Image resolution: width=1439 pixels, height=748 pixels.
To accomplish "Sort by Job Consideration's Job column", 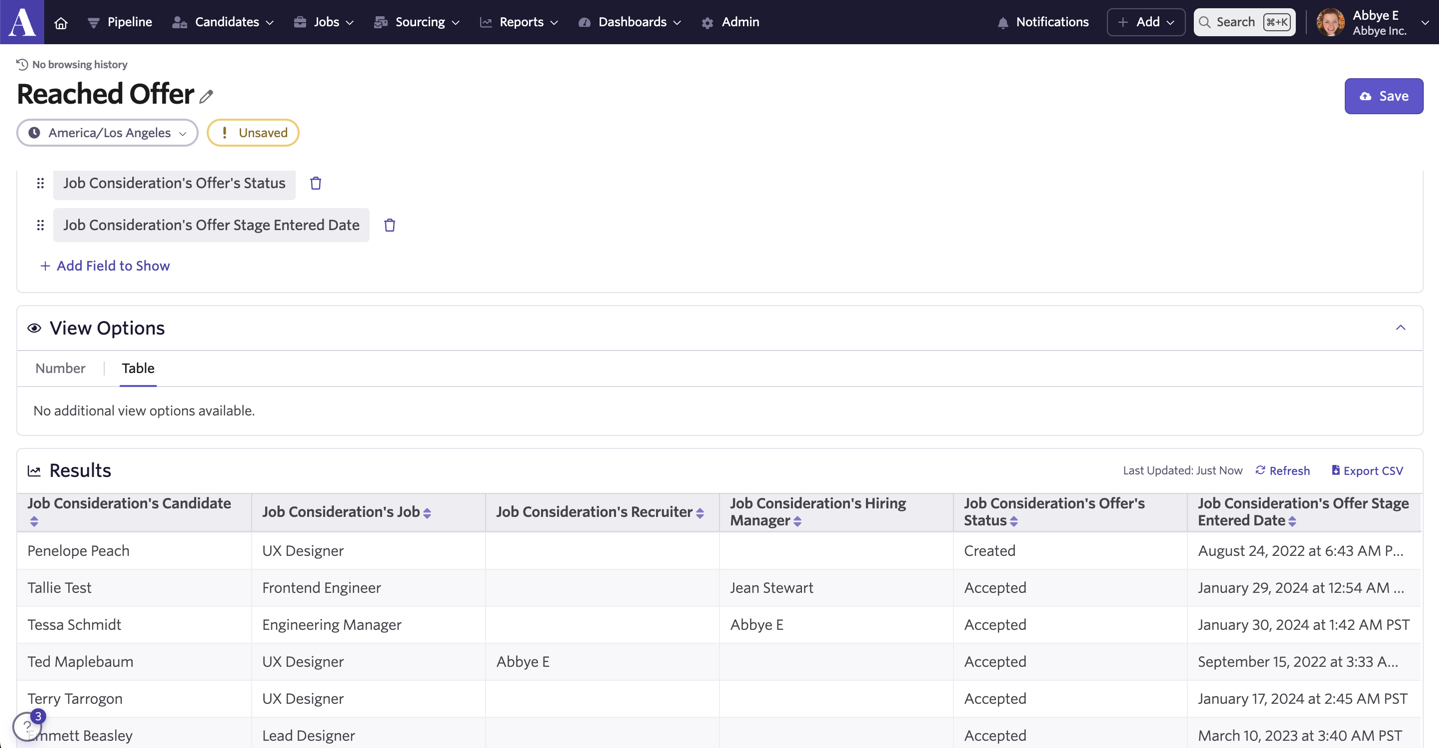I will (x=427, y=513).
